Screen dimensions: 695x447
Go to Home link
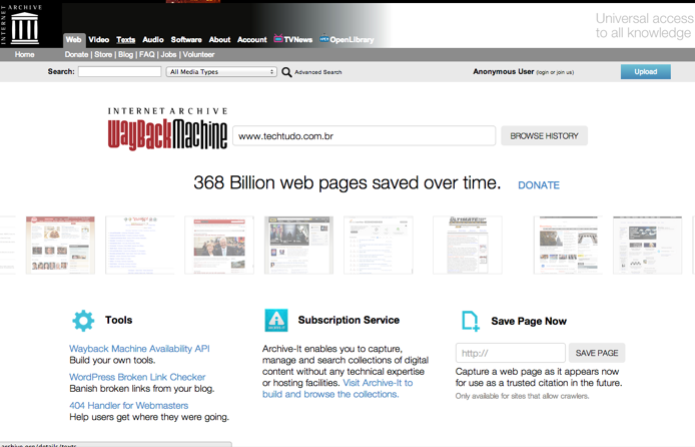click(24, 55)
